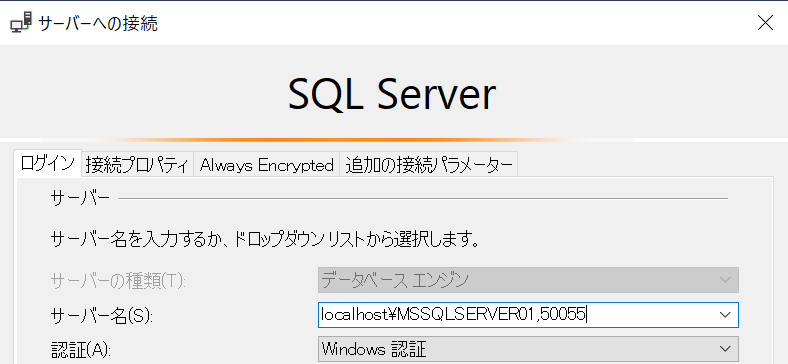Click the サーバー名(S): label
This screenshot has height=364, width=788.
click(x=101, y=316)
